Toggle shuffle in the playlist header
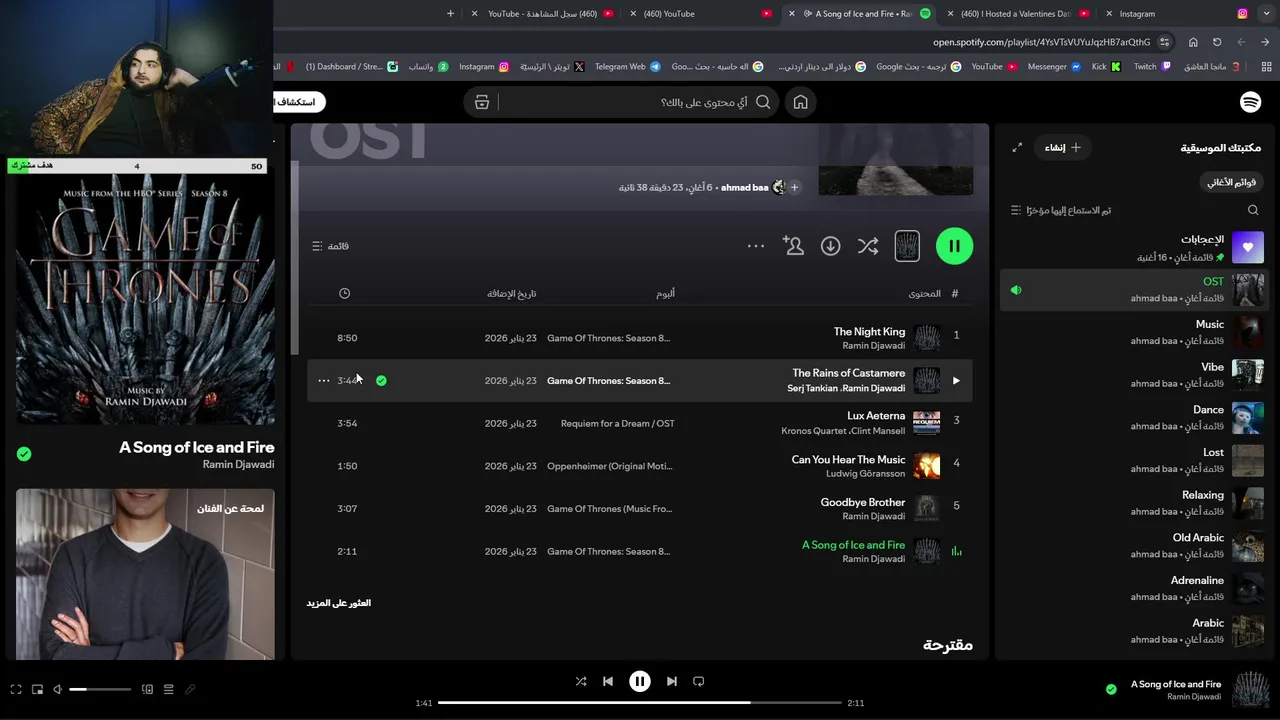The image size is (1280, 720). click(868, 246)
